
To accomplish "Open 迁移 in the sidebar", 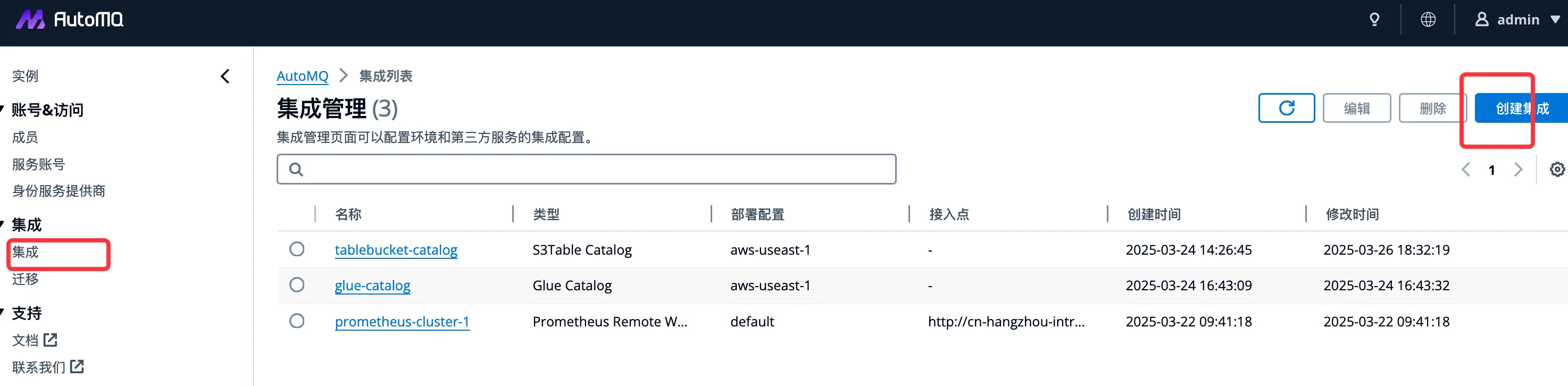I will [x=25, y=279].
